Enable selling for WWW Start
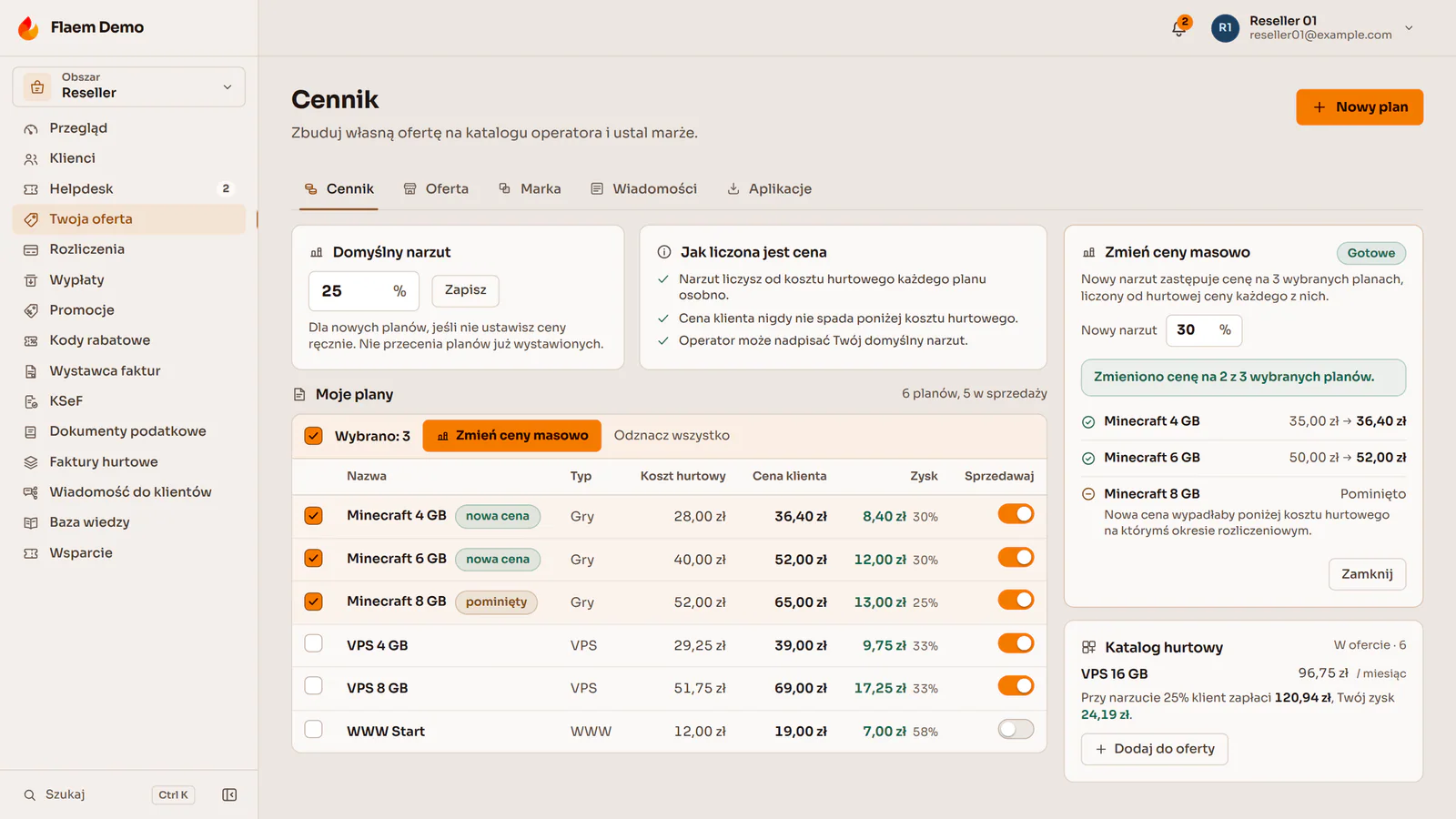 [x=1016, y=729]
